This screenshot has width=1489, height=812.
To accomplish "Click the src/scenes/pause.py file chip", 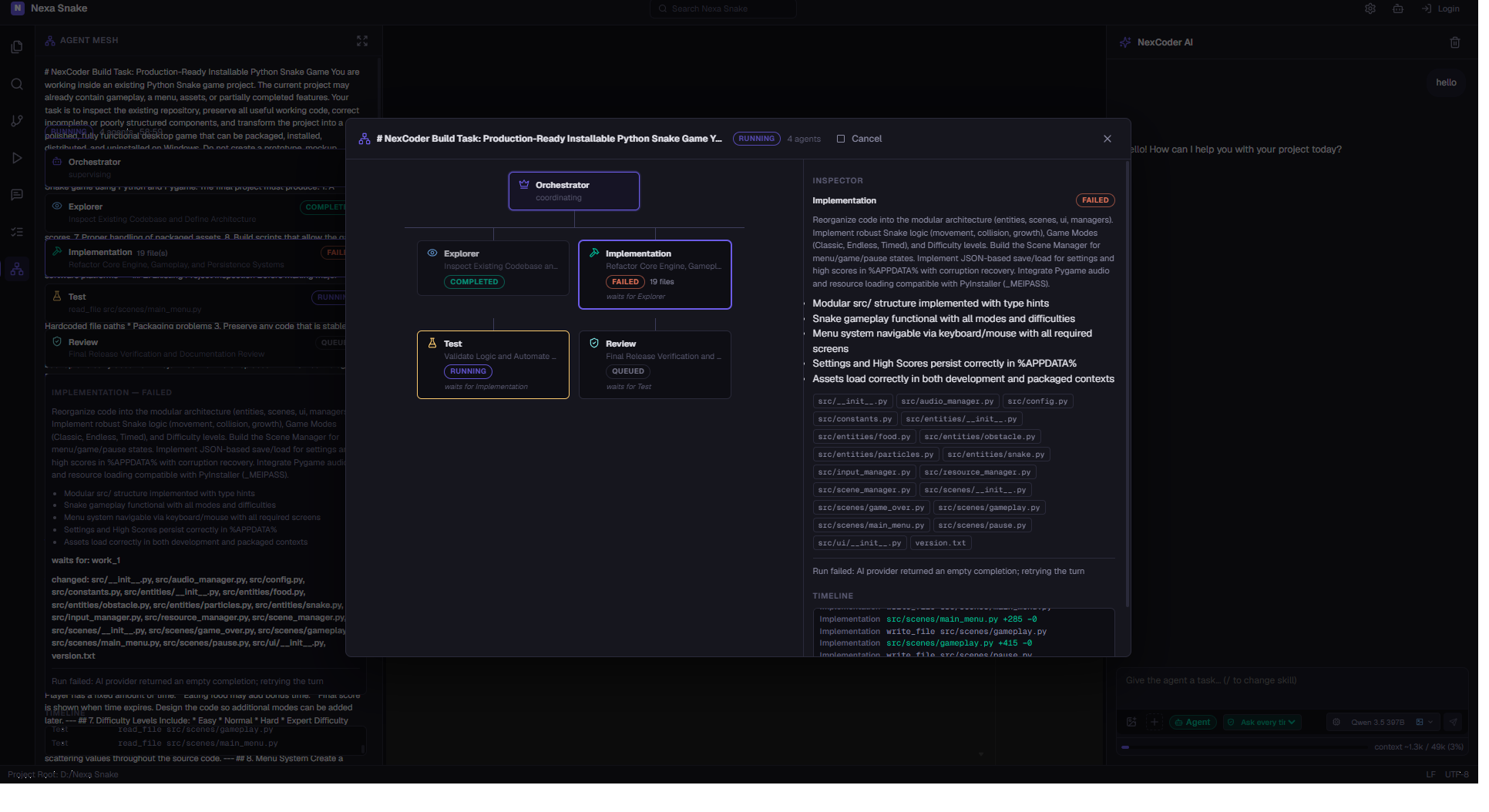I will 982,525.
